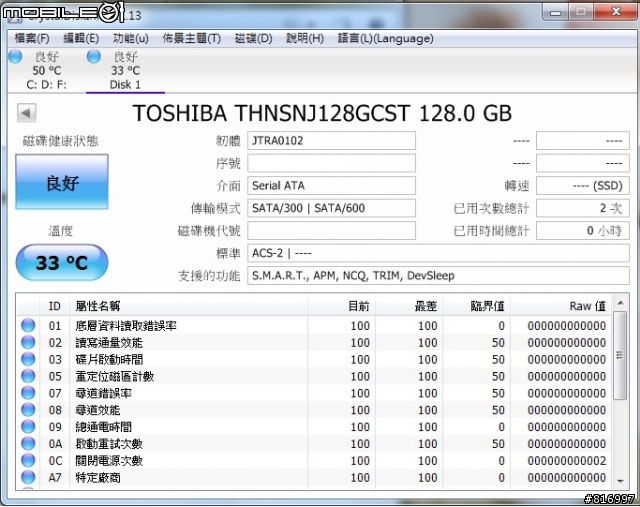Select attribute row 讀寫通量效能
Screen dimensions: 640x507
tap(314, 342)
